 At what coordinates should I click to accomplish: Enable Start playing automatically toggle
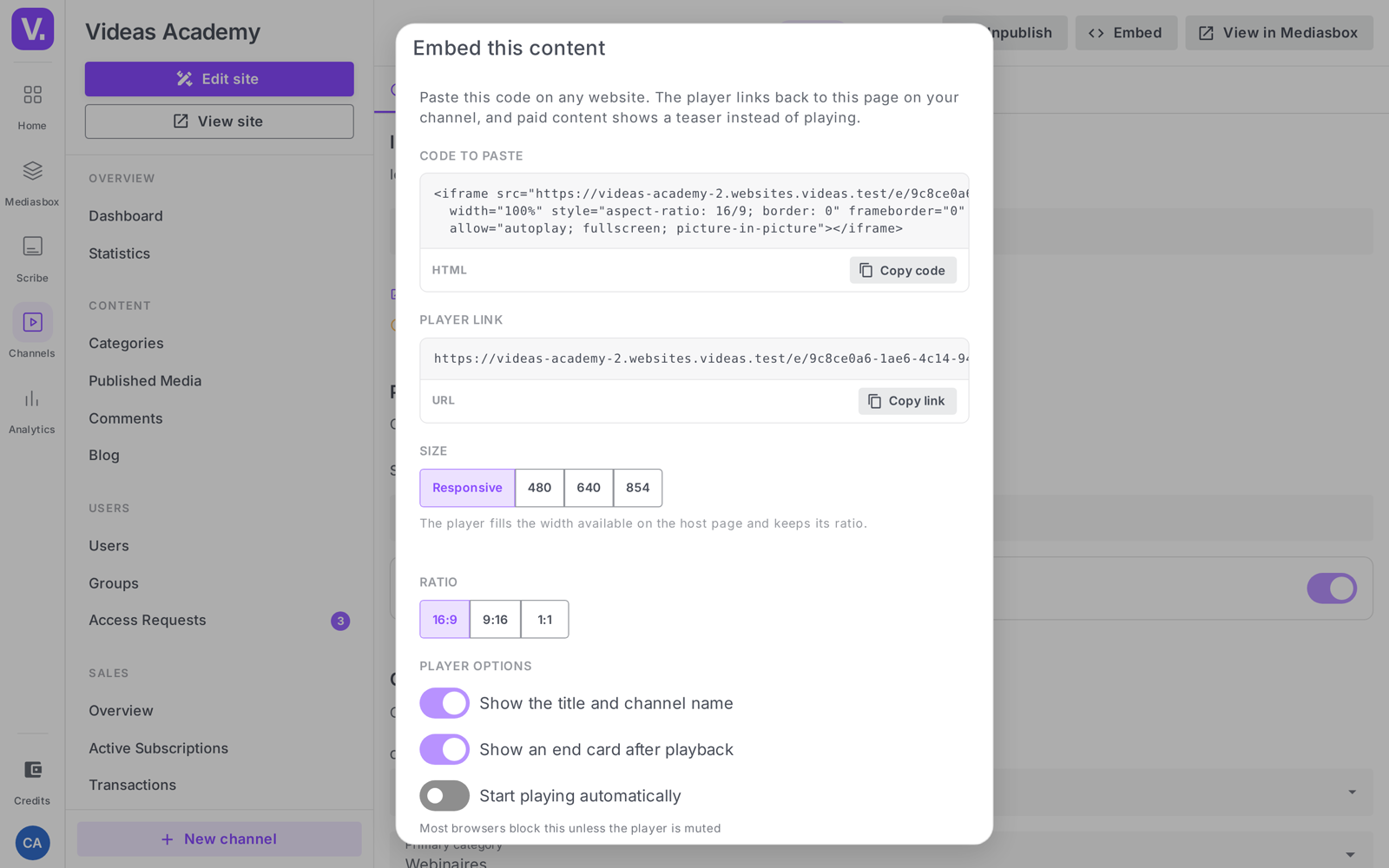(x=444, y=795)
